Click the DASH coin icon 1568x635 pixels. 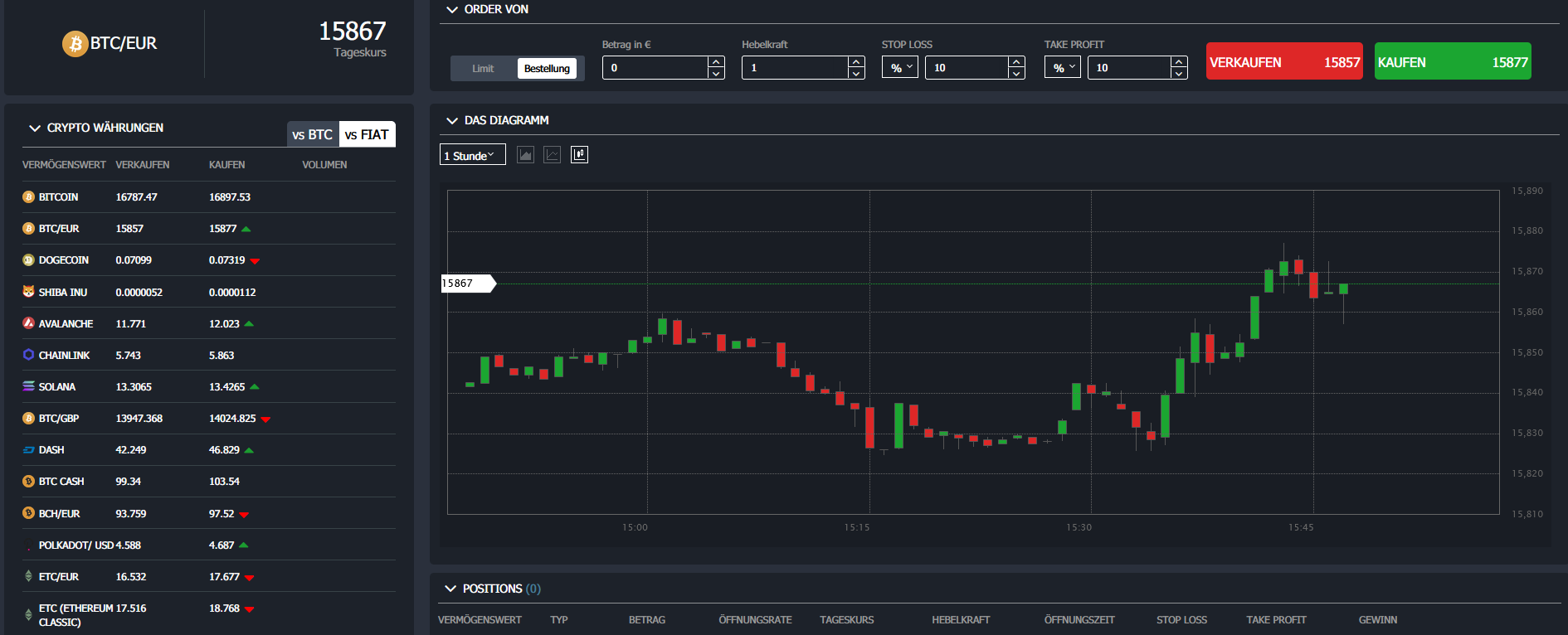coord(28,450)
